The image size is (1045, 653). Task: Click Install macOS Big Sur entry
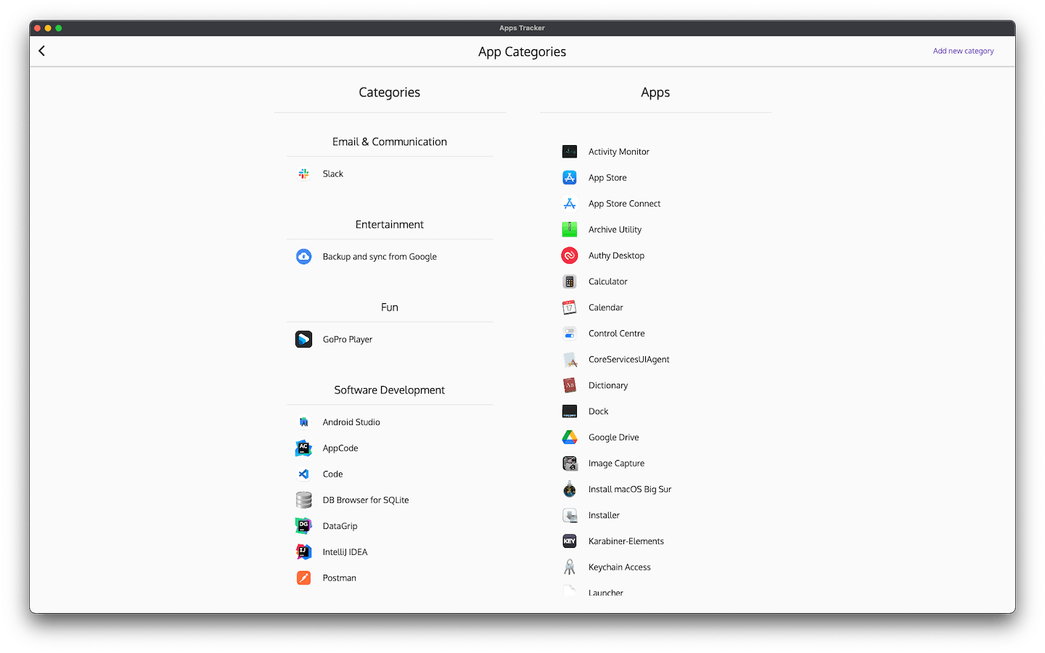point(629,490)
